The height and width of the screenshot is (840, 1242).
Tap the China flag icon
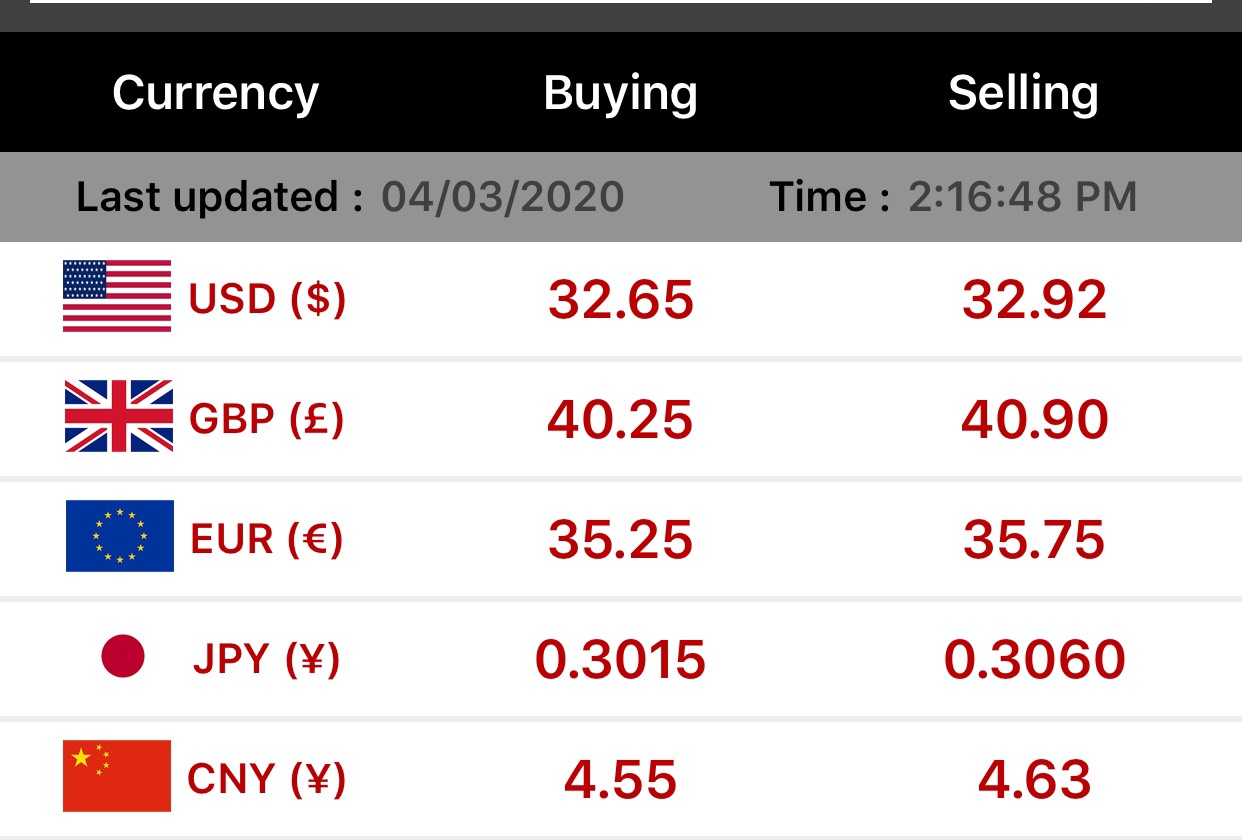click(x=117, y=776)
